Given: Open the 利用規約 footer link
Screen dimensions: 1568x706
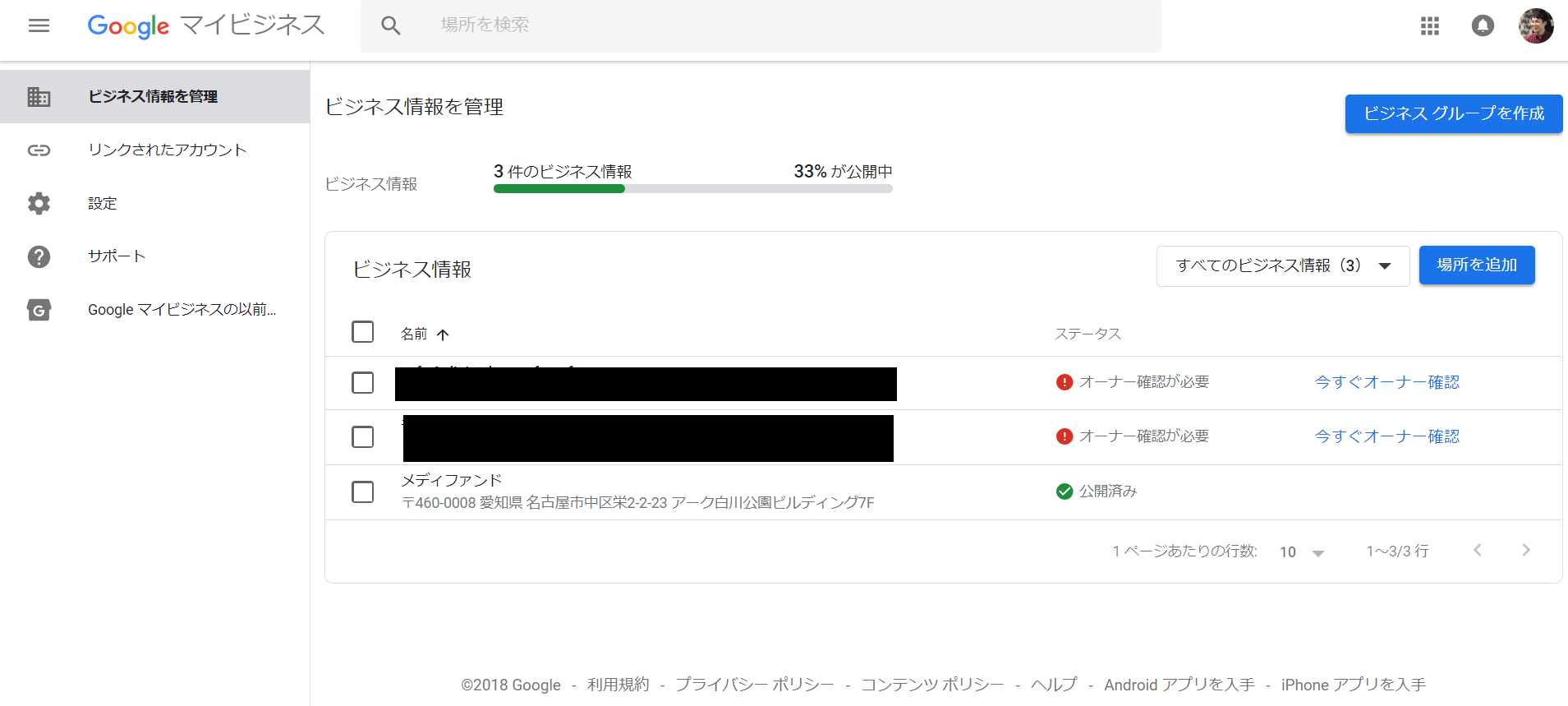Looking at the screenshot, I should [618, 685].
